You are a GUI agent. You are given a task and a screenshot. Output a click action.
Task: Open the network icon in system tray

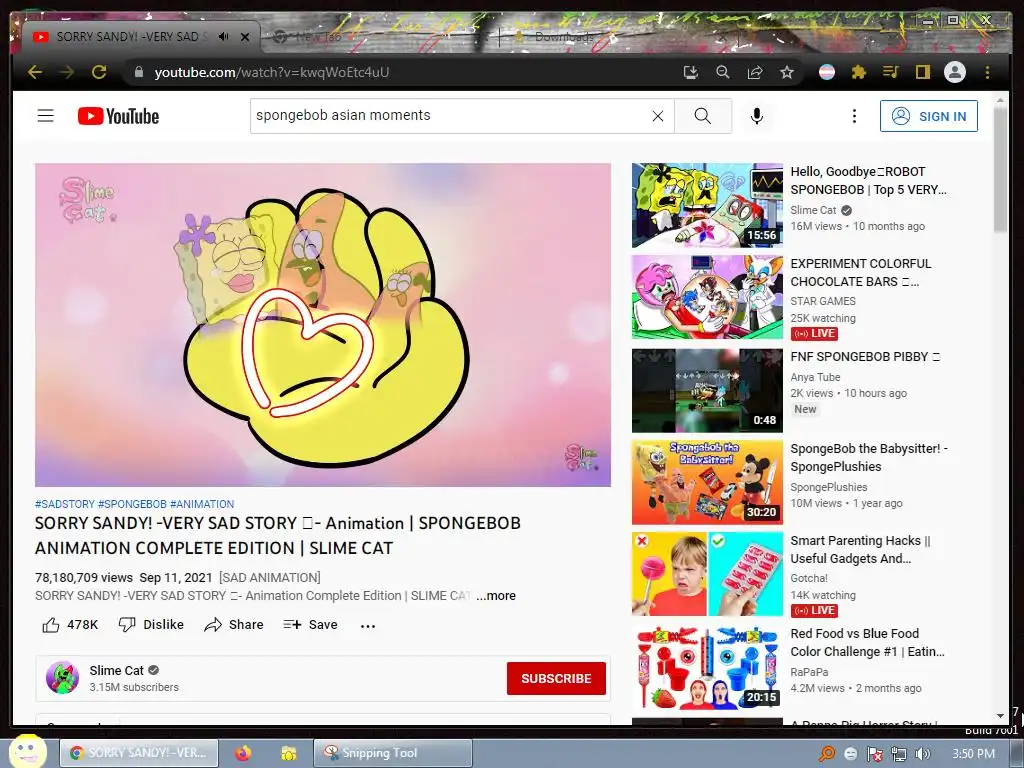899,754
